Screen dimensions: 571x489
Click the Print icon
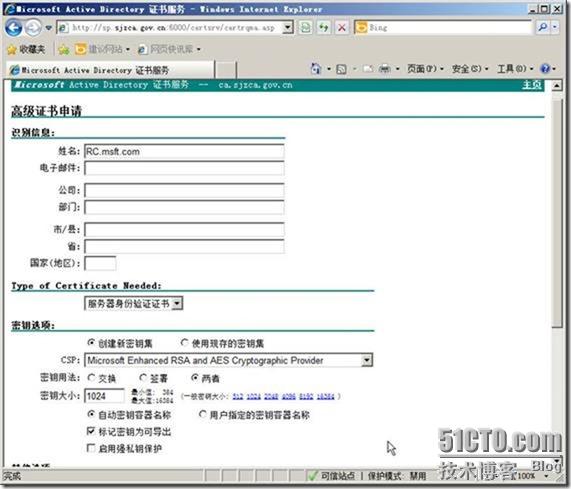(385, 68)
